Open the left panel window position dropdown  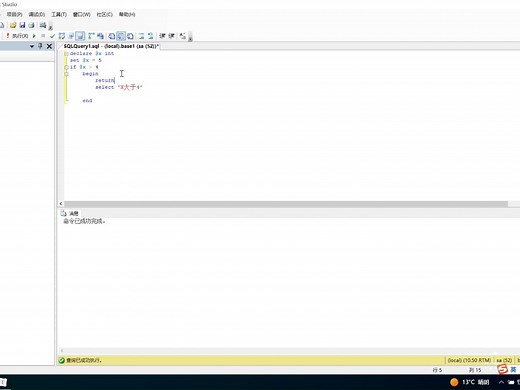pyautogui.click(x=32, y=46)
